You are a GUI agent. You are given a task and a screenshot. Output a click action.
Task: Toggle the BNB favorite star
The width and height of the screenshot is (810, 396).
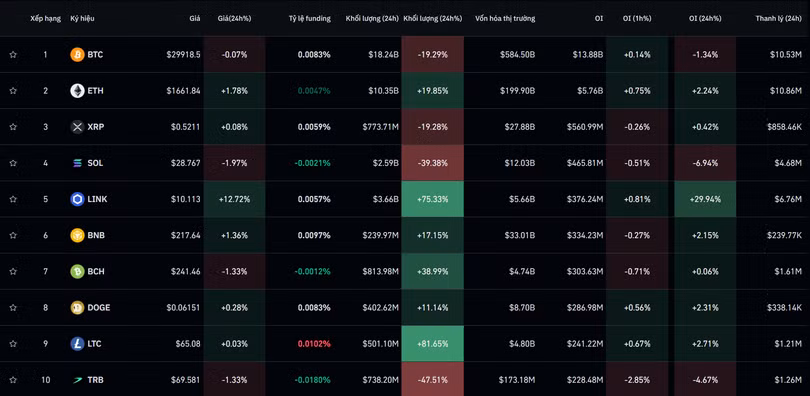tap(13, 235)
